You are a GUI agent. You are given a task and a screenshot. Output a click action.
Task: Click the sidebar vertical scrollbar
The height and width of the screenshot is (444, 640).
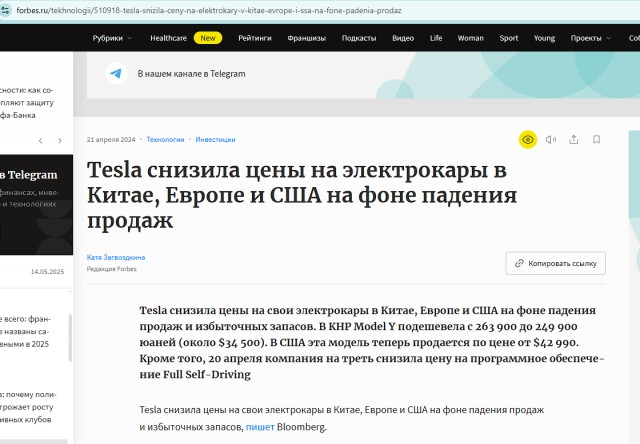[70, 338]
